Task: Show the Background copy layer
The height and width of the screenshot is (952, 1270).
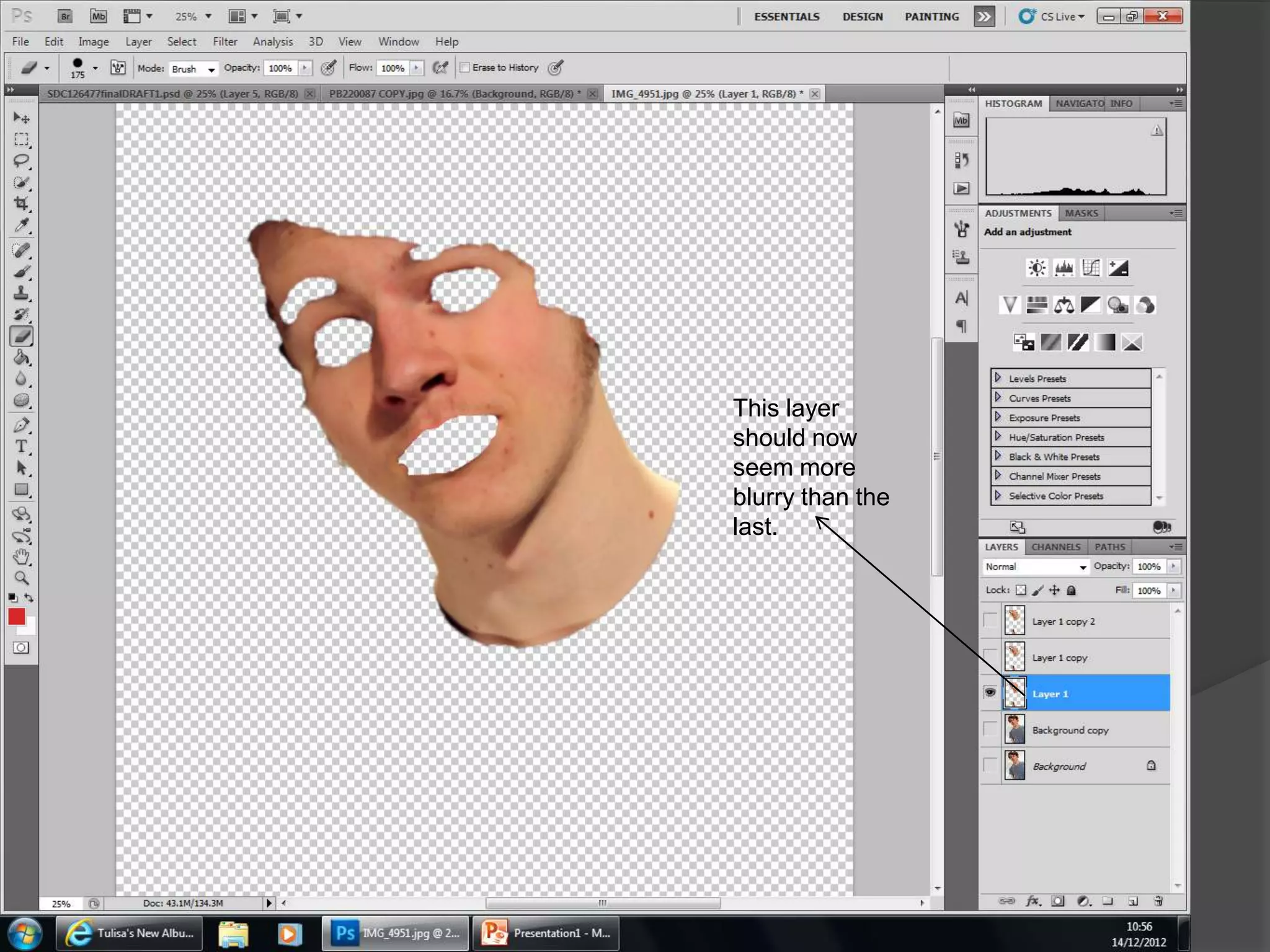Action: point(990,729)
